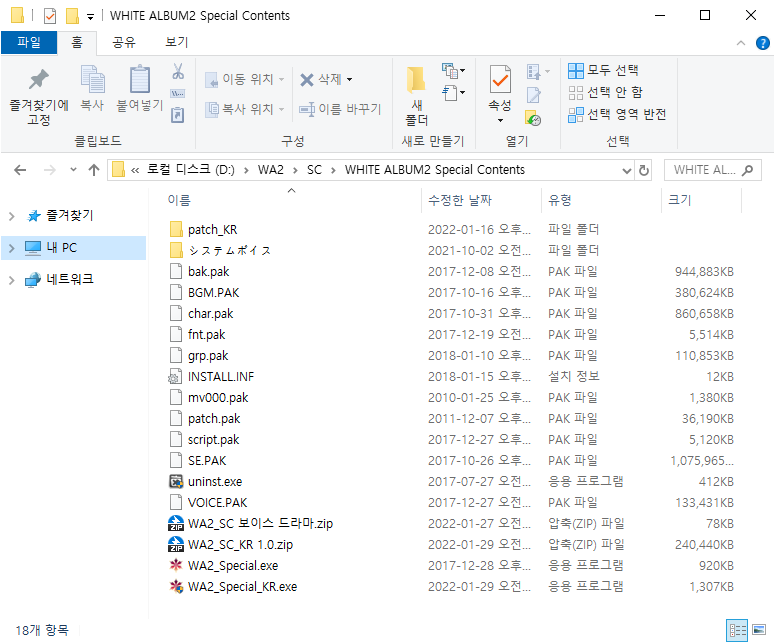
Task: Go back with the left arrow
Action: click(20, 170)
